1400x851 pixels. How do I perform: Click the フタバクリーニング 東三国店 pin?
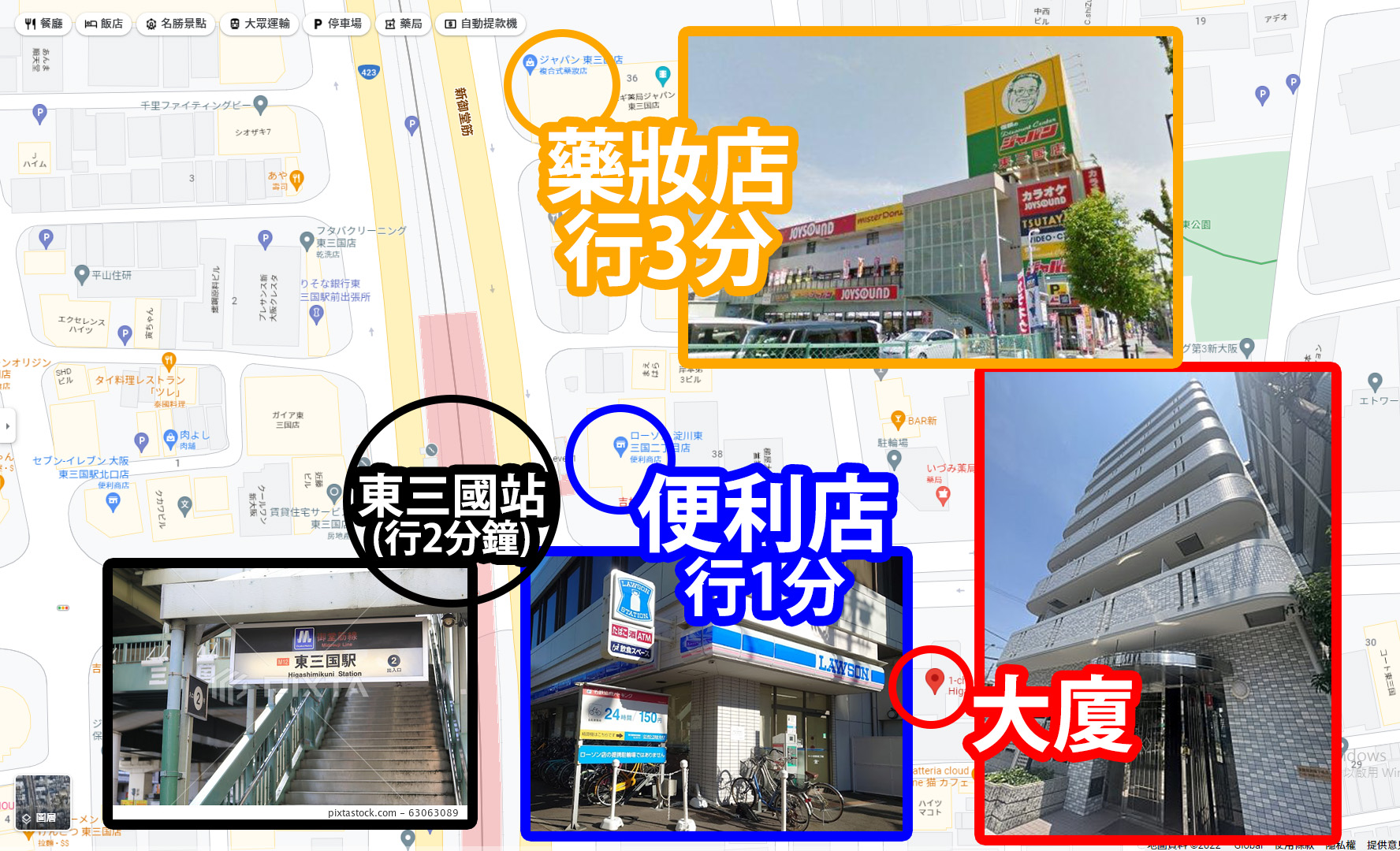[307, 240]
